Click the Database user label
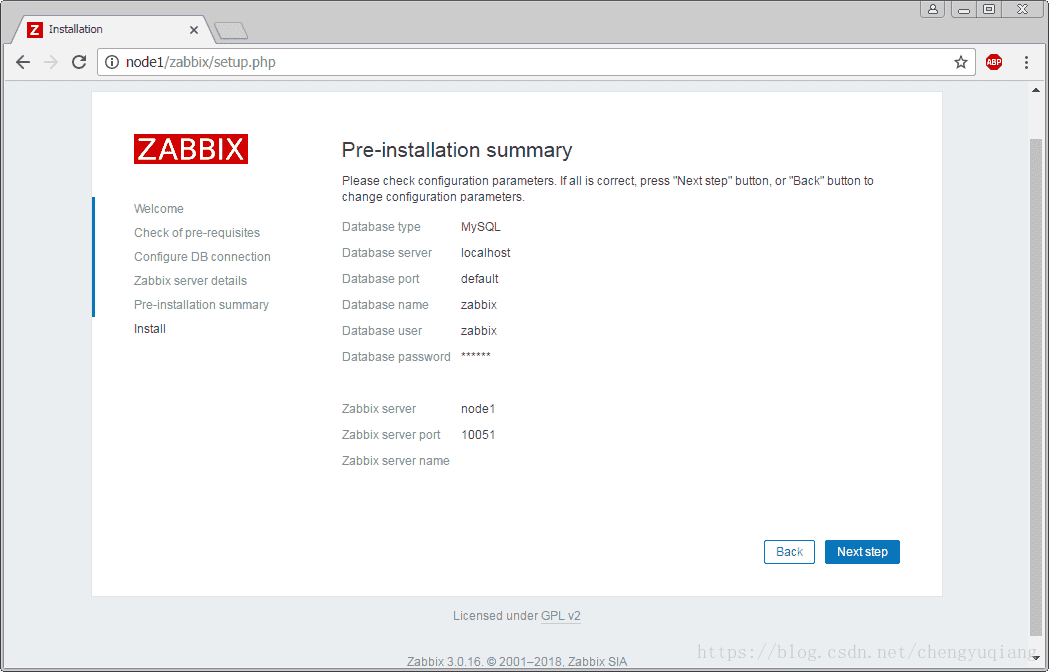 pyautogui.click(x=382, y=331)
